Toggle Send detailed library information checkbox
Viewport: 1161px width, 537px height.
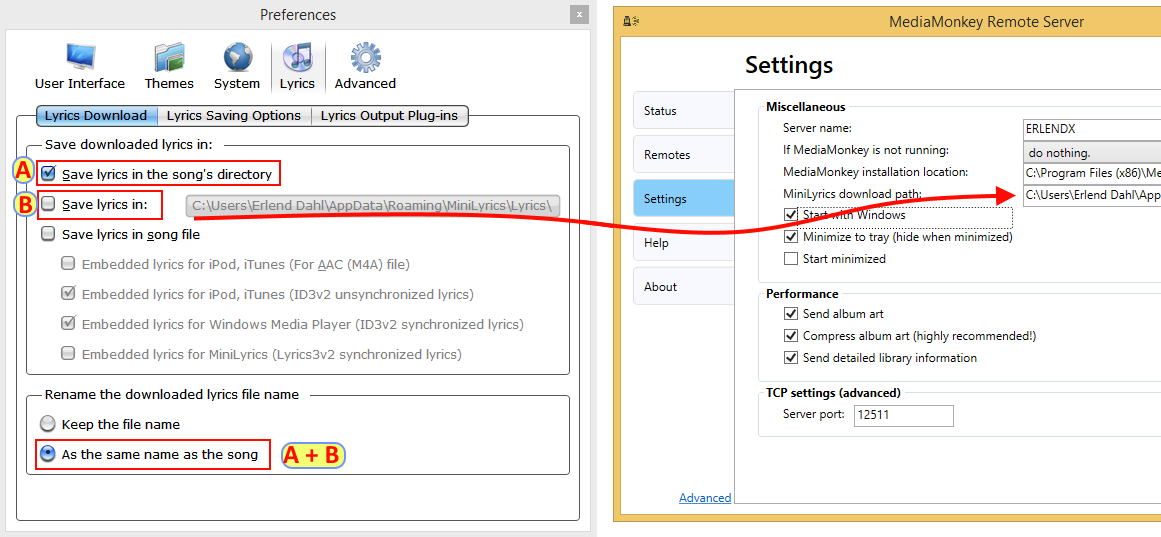click(791, 358)
